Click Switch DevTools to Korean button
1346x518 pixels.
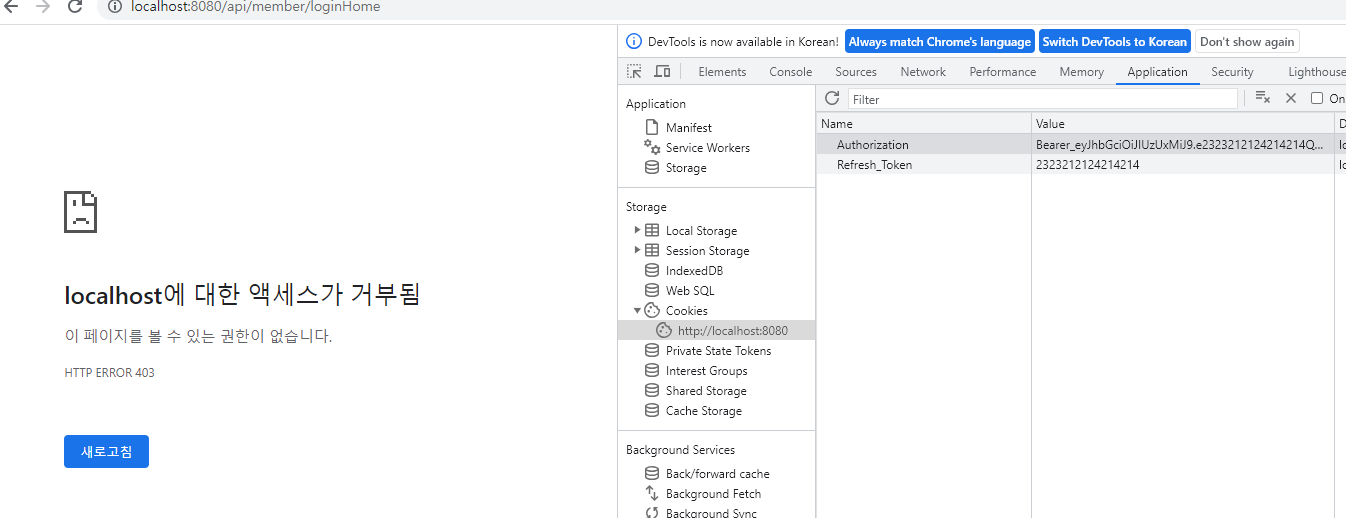click(x=1115, y=42)
